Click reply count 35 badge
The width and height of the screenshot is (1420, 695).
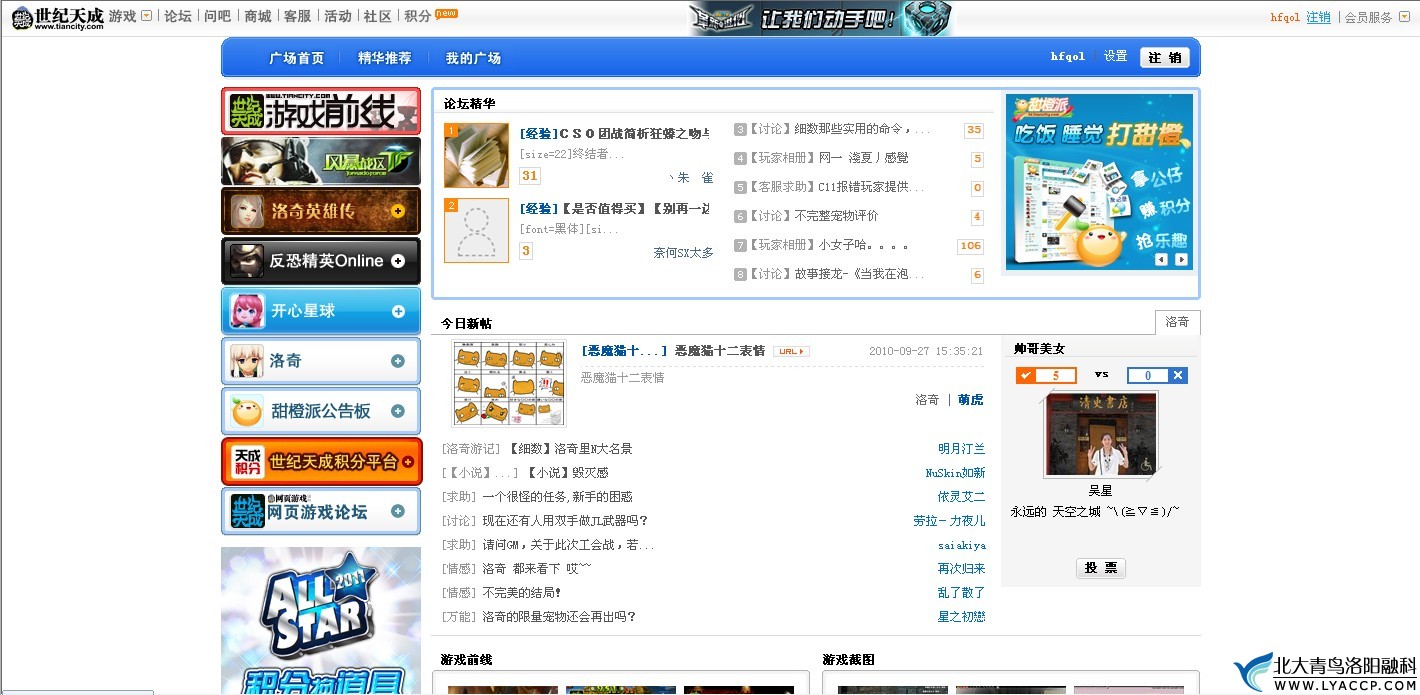[x=974, y=130]
